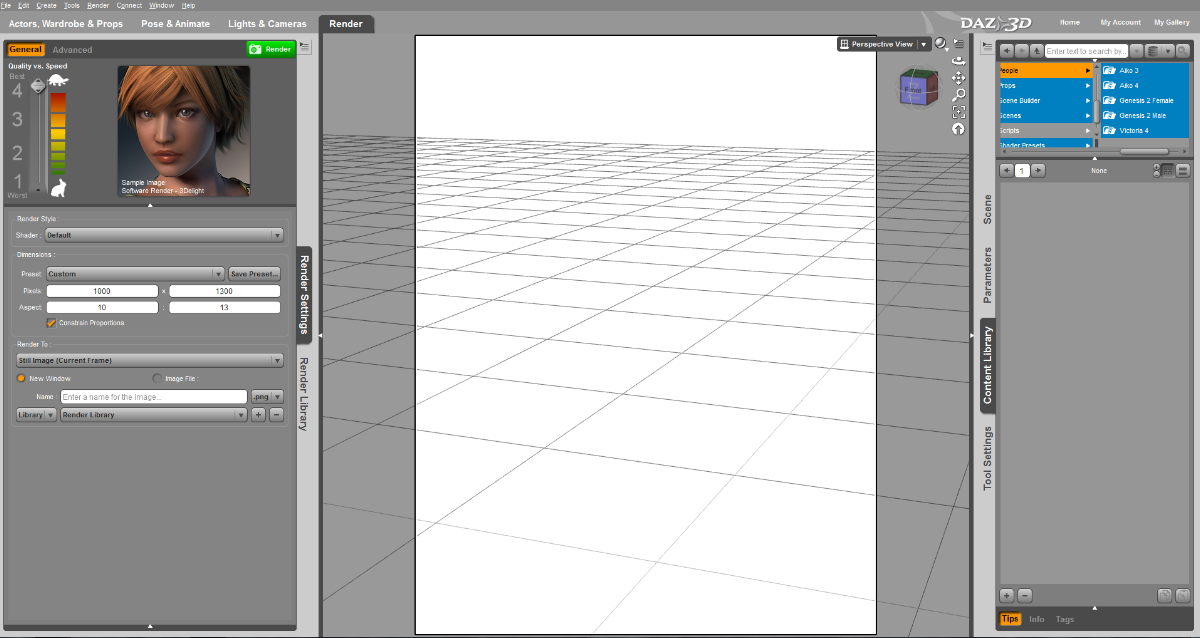This screenshot has width=1200, height=638.
Task: Click the yellow segment of quality meter
Action: (x=58, y=133)
